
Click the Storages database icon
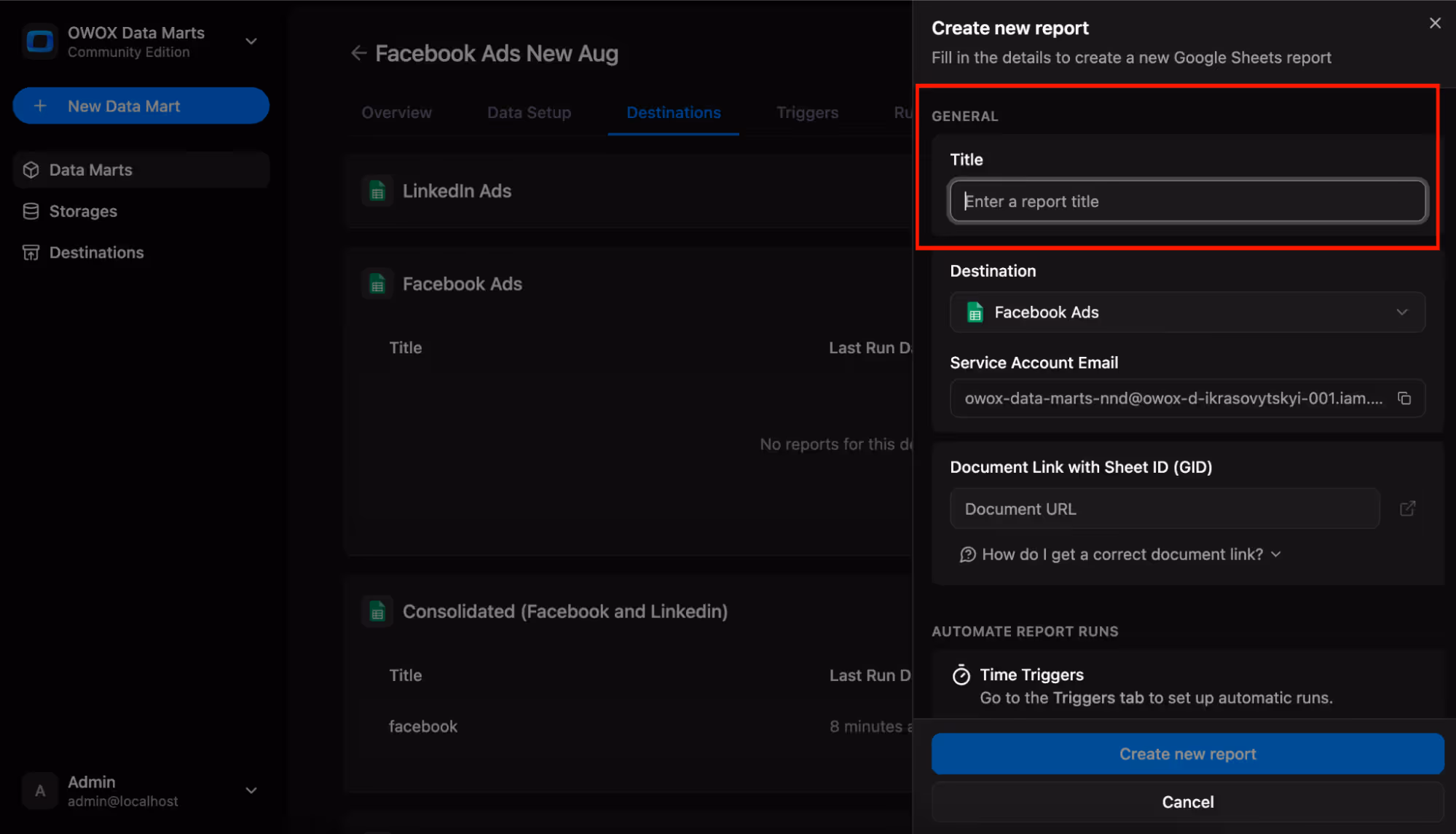(31, 211)
